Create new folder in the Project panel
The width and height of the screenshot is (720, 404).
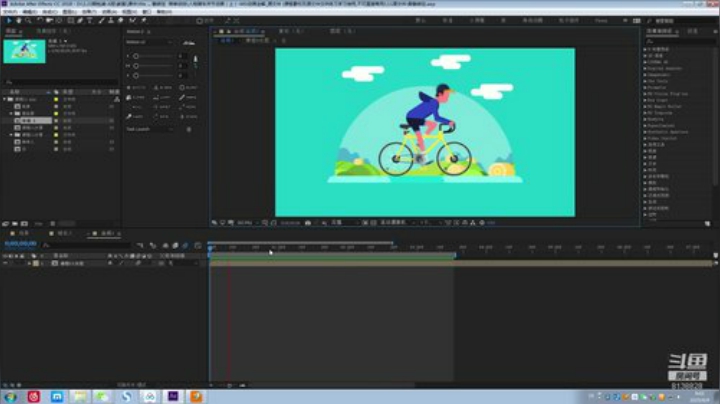point(15,224)
